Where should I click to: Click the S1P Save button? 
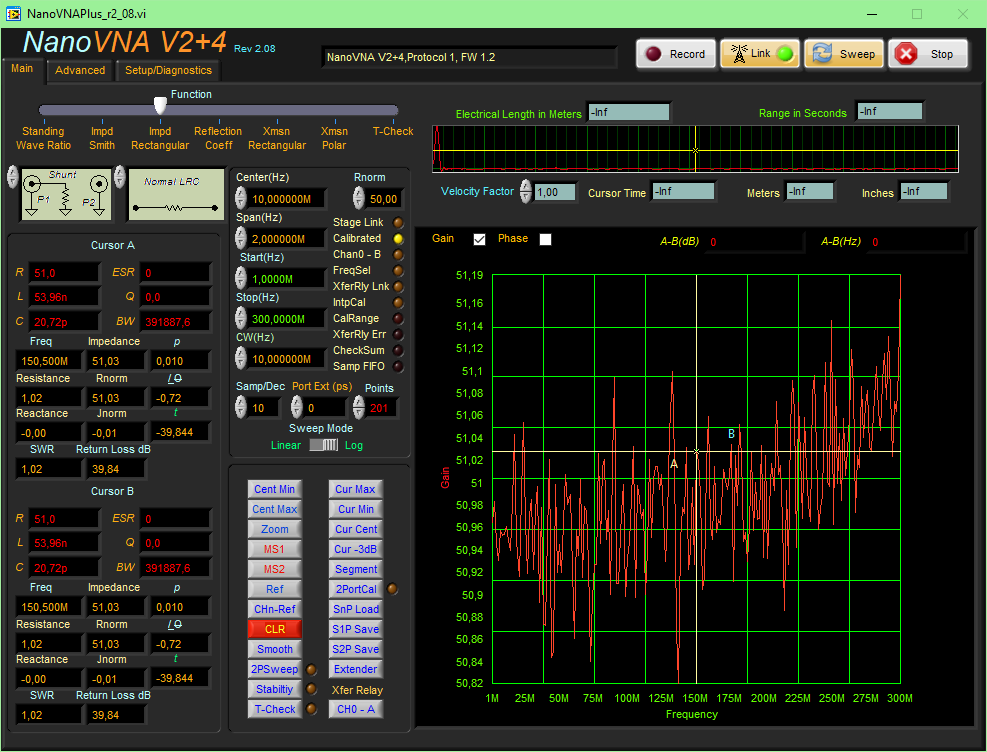pyautogui.click(x=356, y=629)
